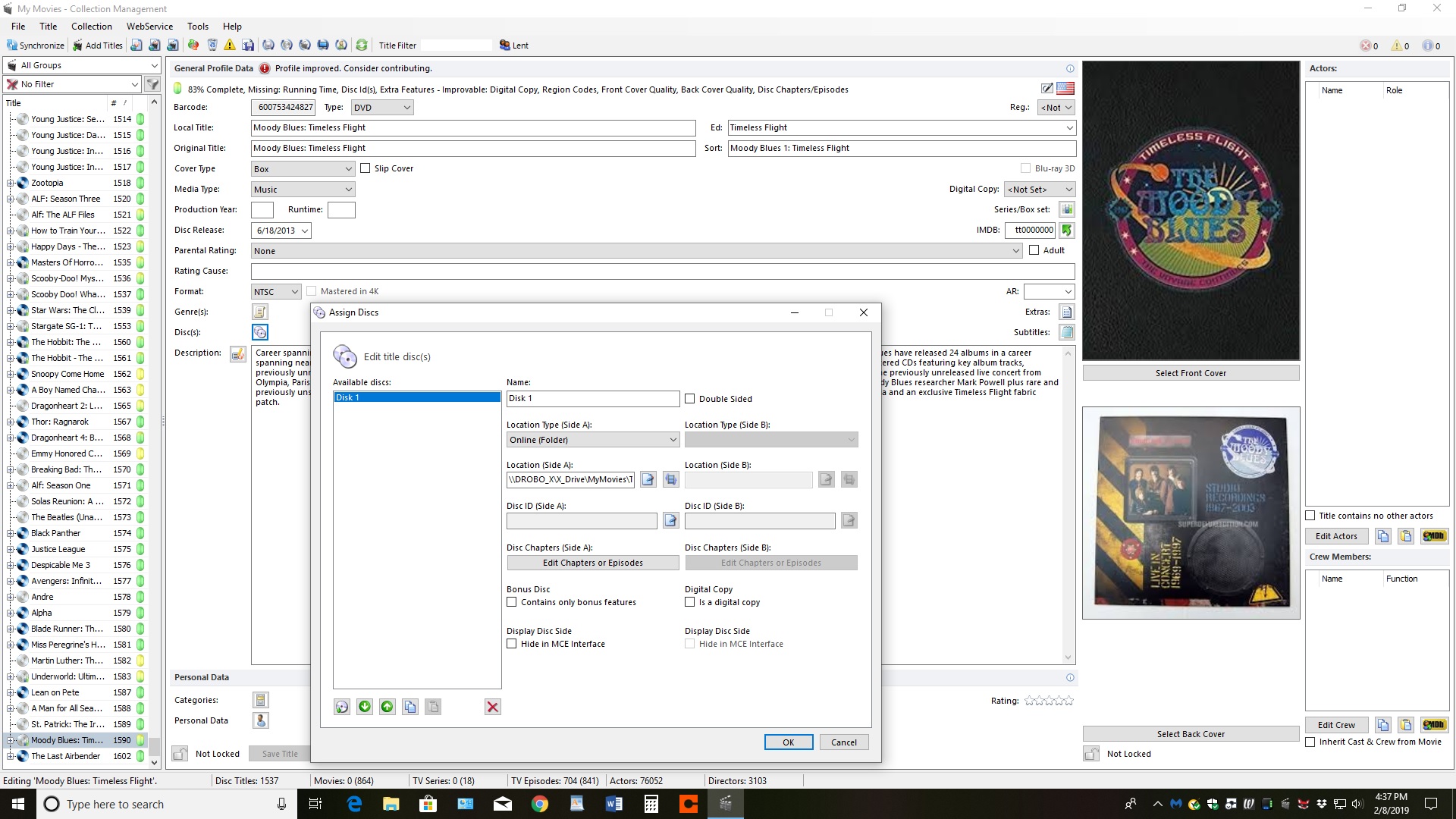Check Title contains no other actors
This screenshot has height=819, width=1456.
point(1310,516)
